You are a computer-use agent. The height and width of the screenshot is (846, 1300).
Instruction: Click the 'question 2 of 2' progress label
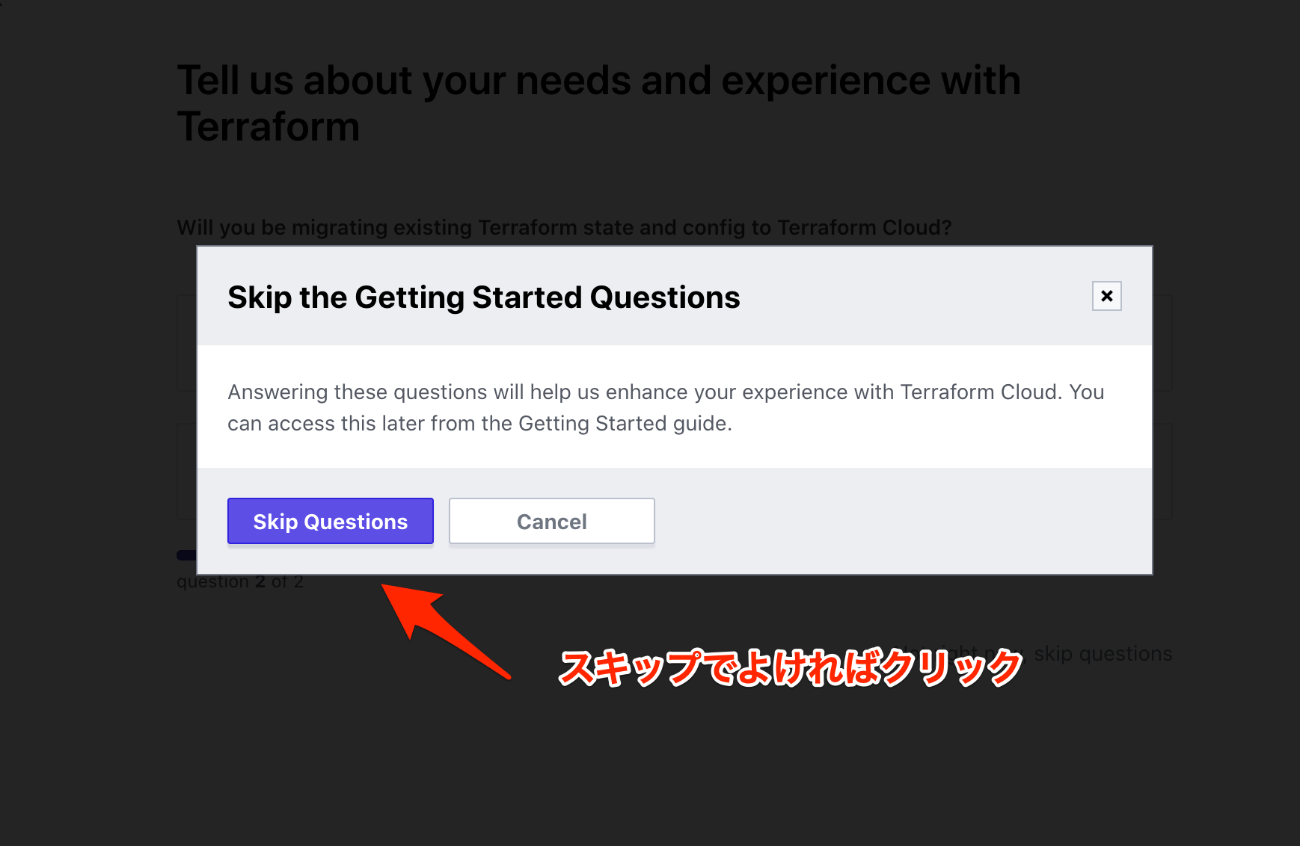click(240, 581)
